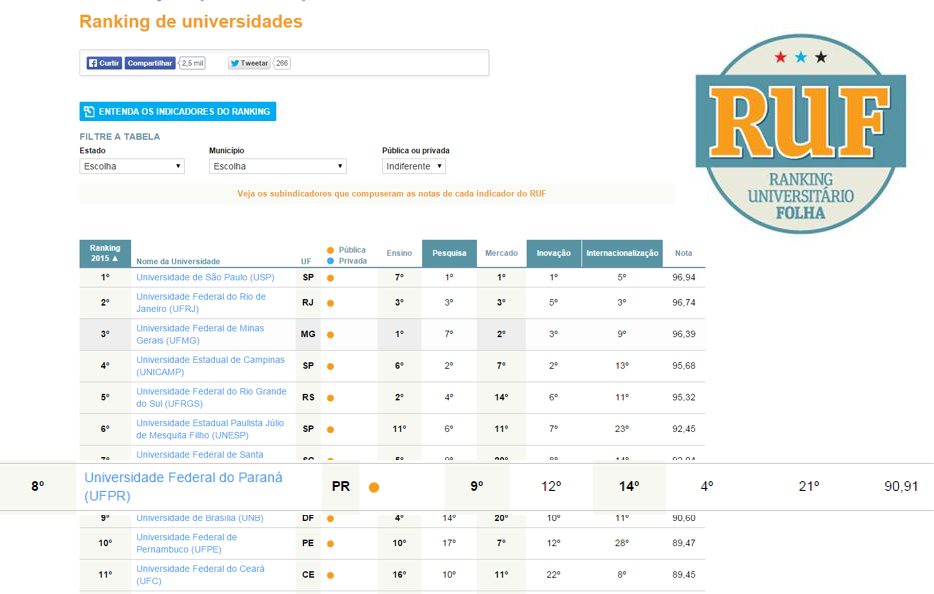Open the Pública ou privada dropdown

pos(413,166)
